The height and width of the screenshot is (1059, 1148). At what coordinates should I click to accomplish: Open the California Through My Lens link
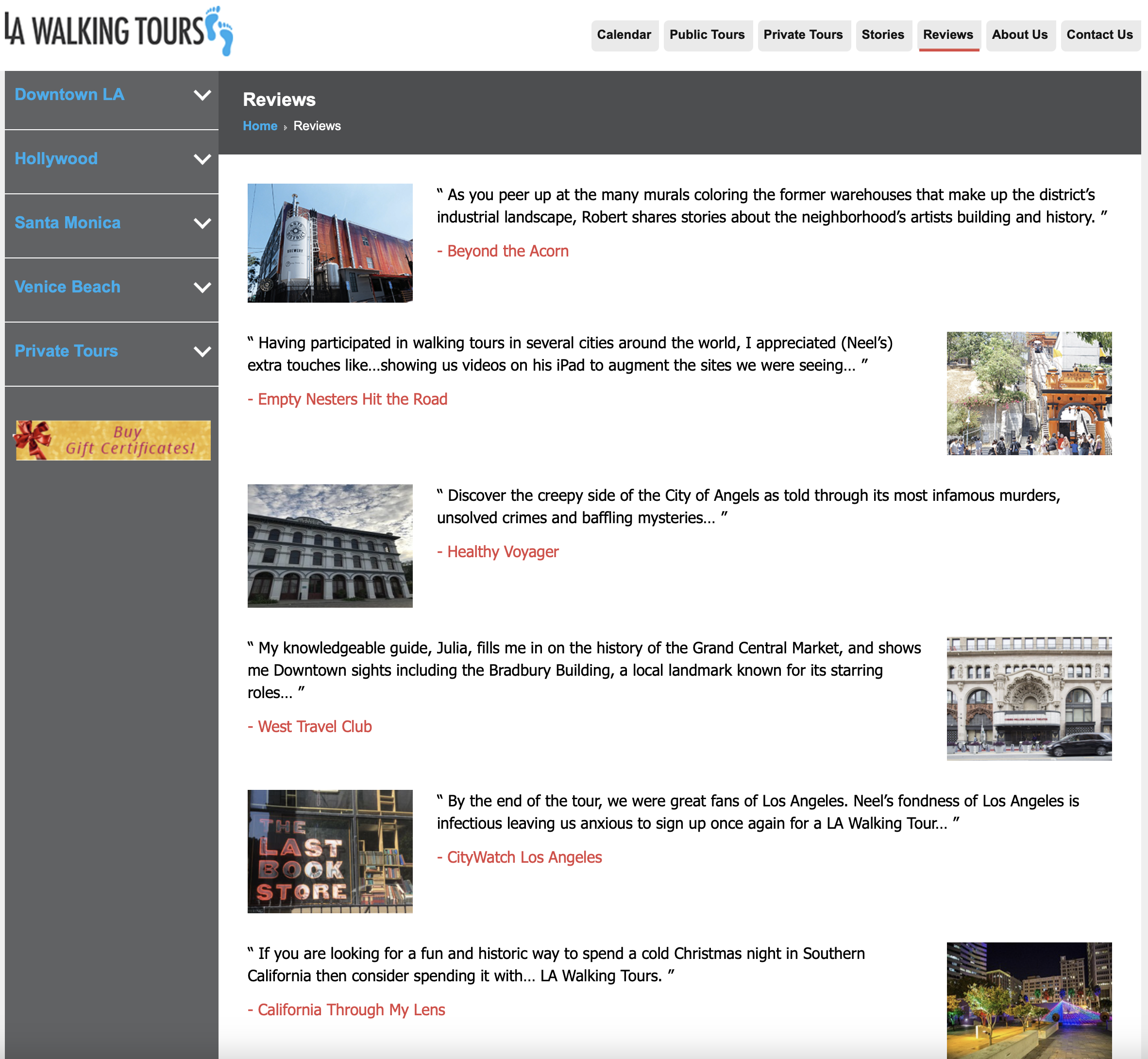click(x=351, y=1010)
